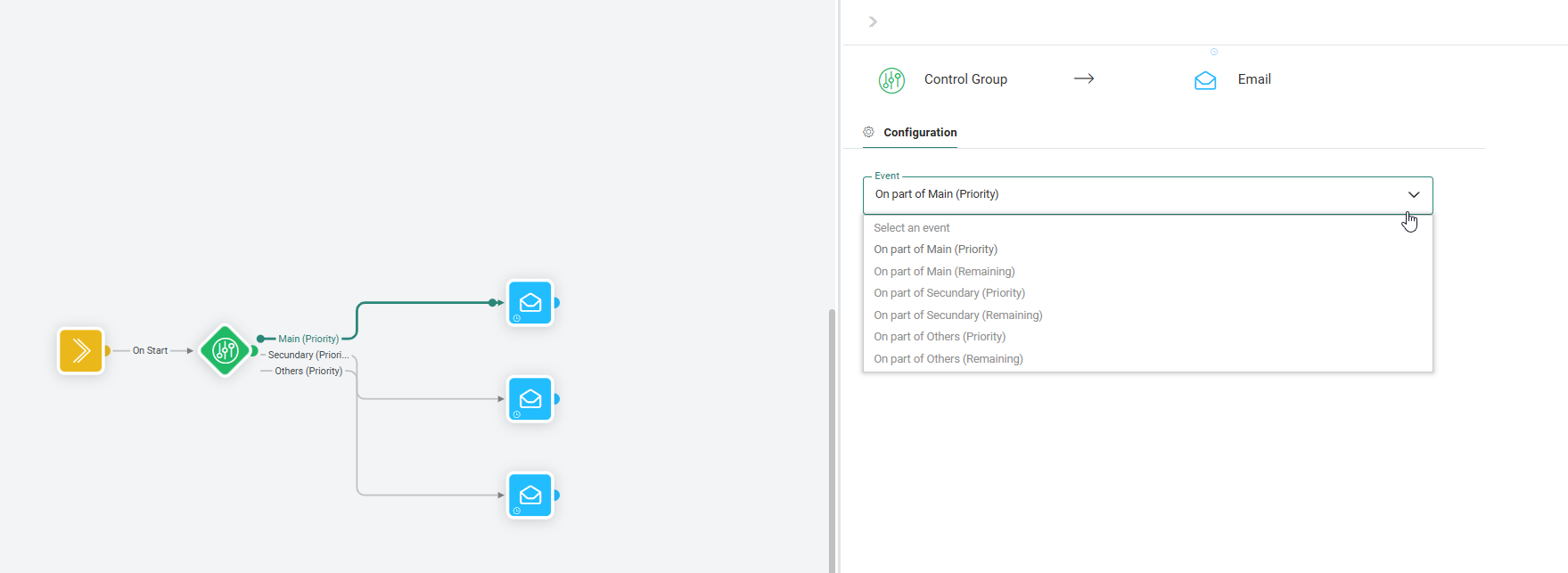Click the Email envelope icon in panel header
This screenshot has width=1568, height=573.
(1205, 80)
